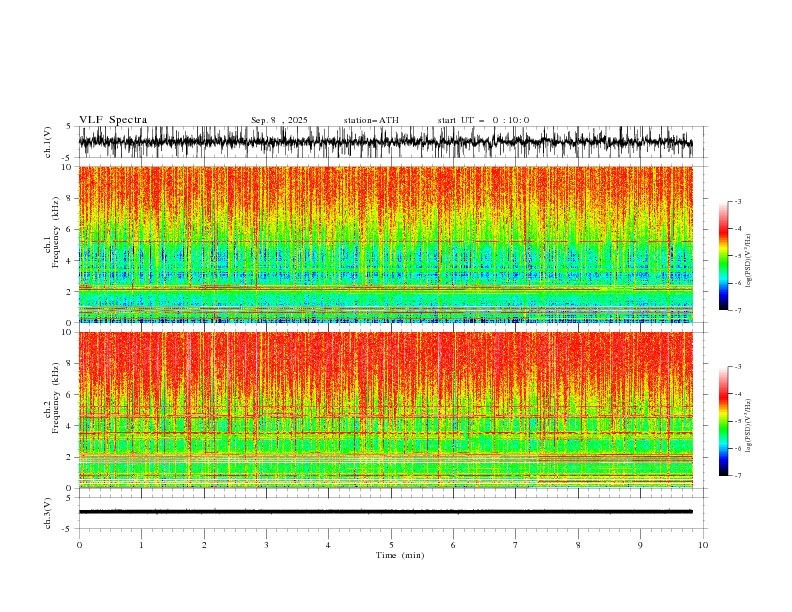Click the "Time (min)" axis label
The height and width of the screenshot is (612, 792).
pos(400,555)
